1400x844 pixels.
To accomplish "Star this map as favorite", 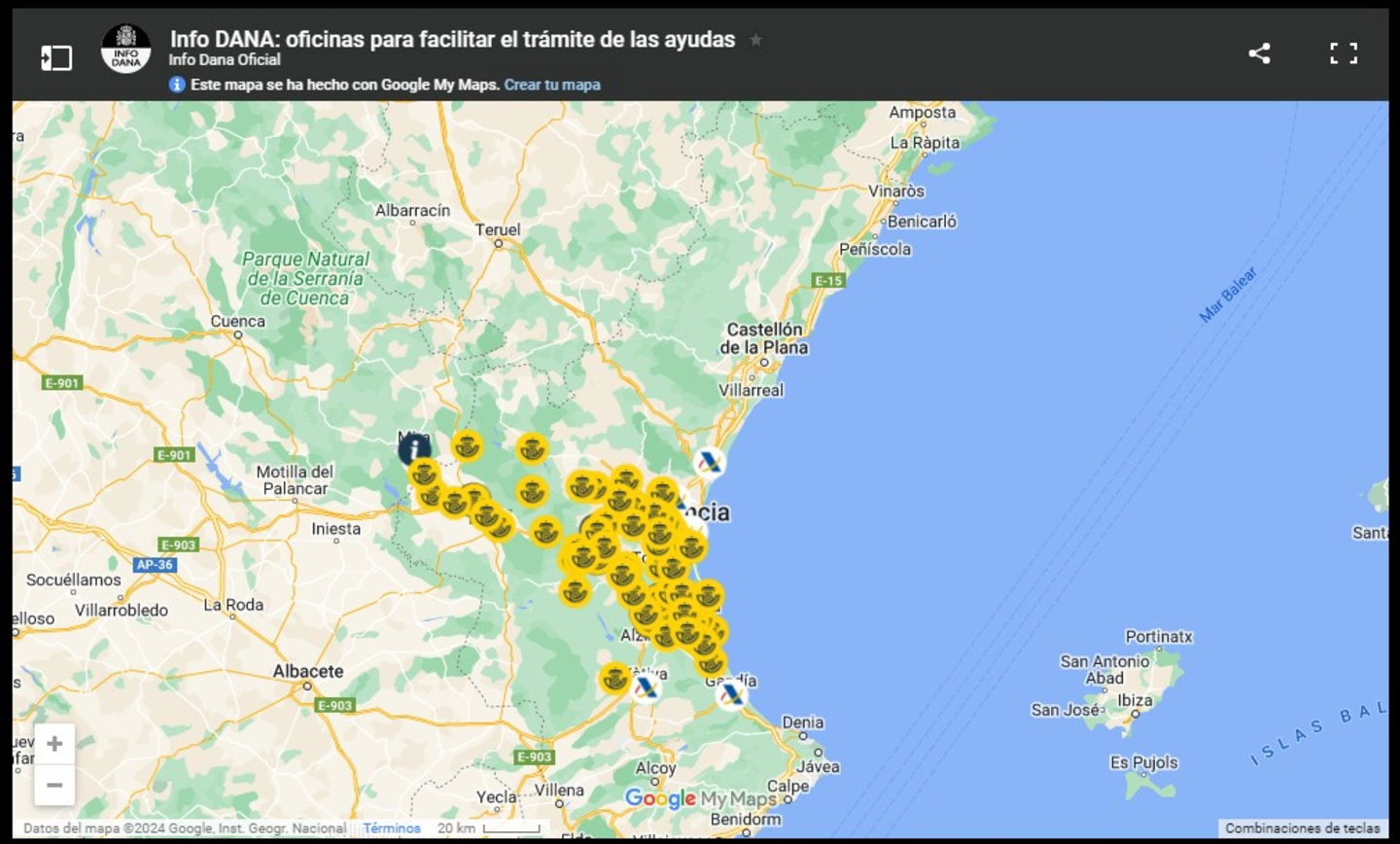I will point(755,40).
